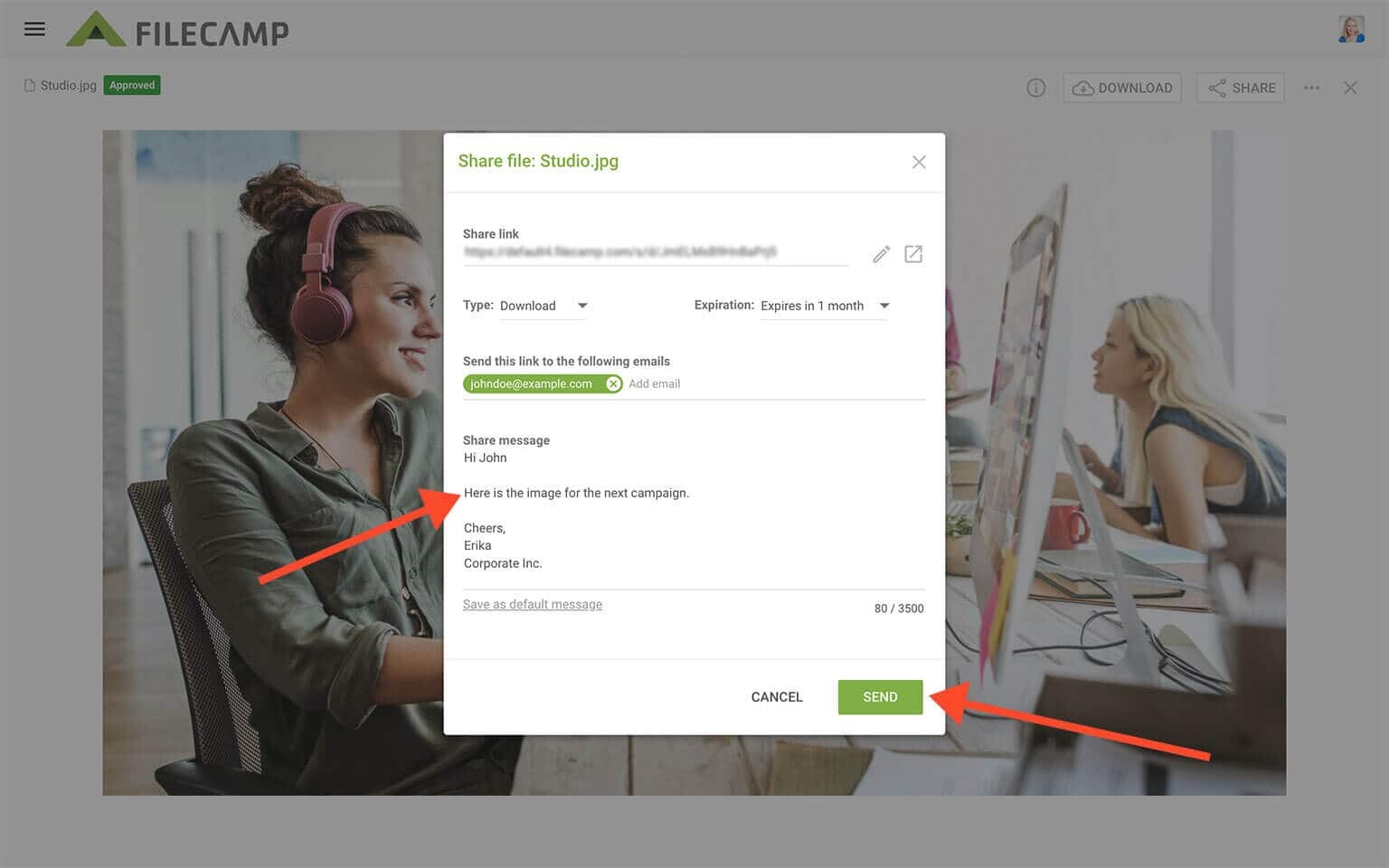Click the Share button in toolbar
1389x868 pixels.
click(1241, 88)
